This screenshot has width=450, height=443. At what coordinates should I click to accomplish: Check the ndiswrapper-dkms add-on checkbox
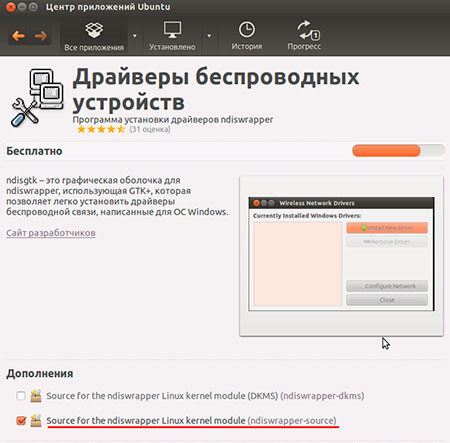[x=21, y=396]
